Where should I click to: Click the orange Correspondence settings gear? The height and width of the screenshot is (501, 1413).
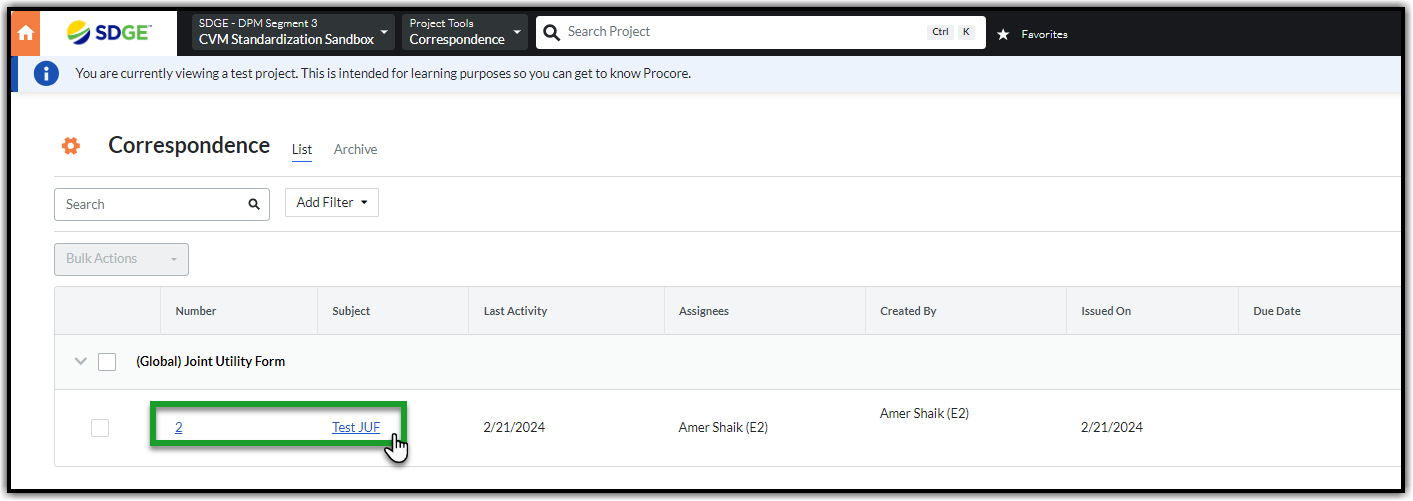[70, 146]
